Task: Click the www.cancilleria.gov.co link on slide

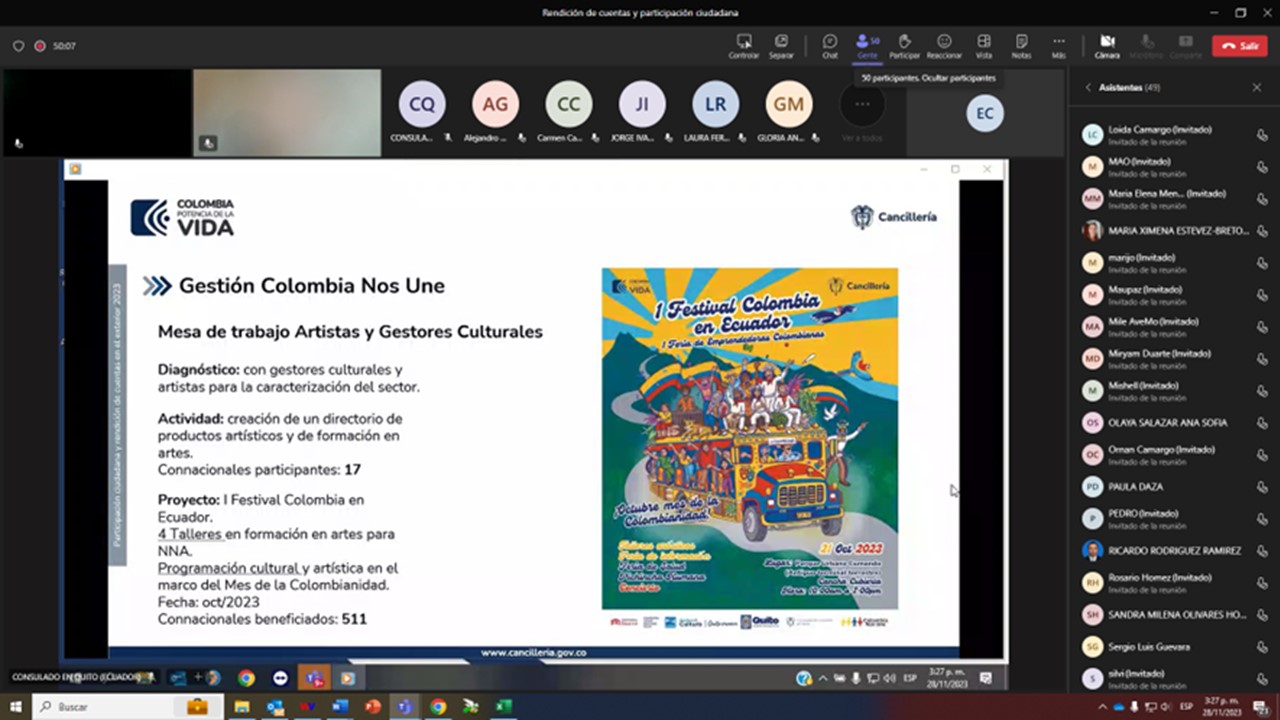Action: (x=533, y=653)
